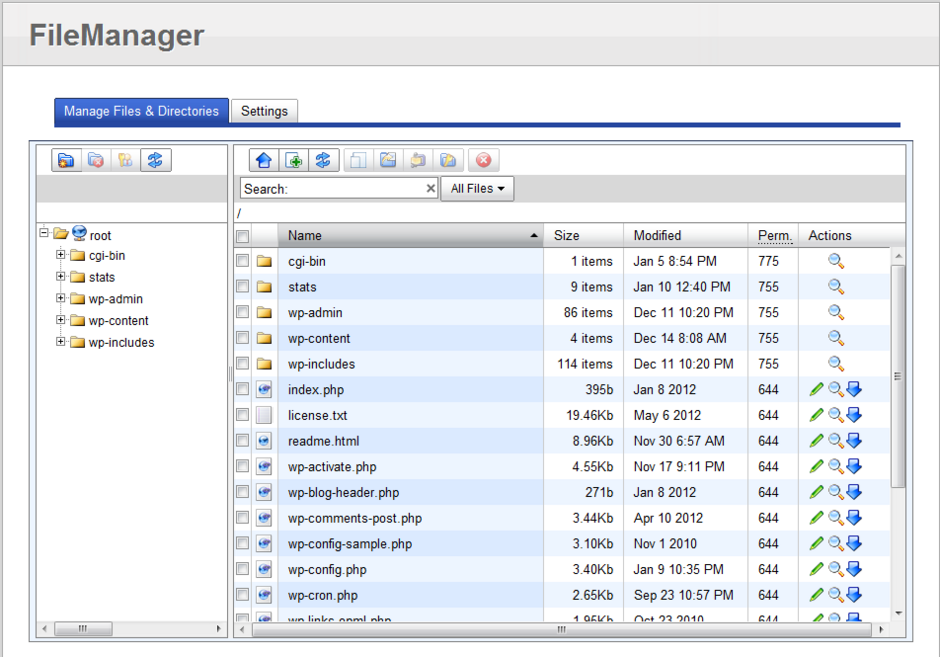940x657 pixels.
Task: Click tree panel horizontal scrollbar thumb
Action: coord(83,629)
